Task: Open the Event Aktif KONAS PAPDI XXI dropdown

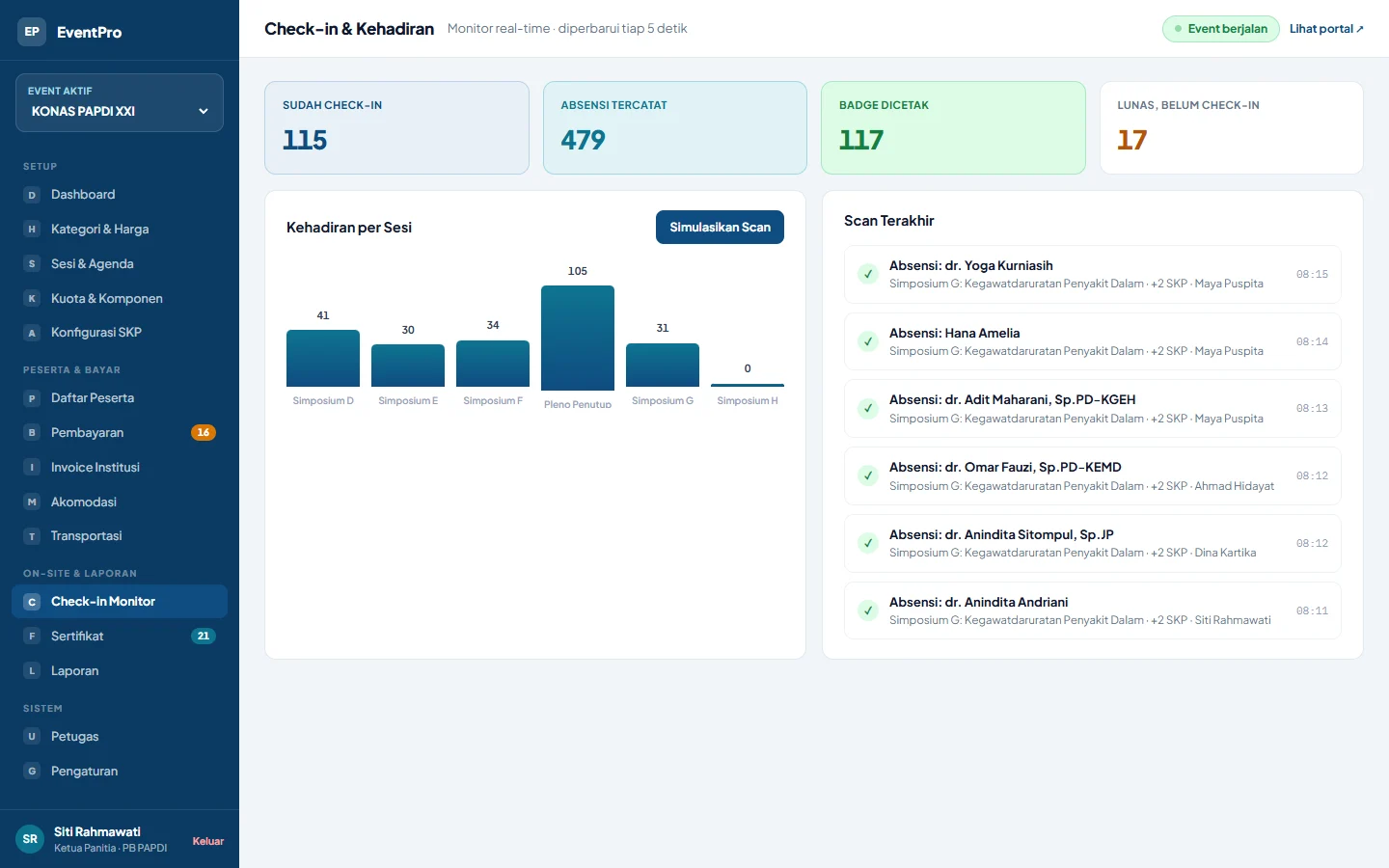Action: tap(120, 103)
